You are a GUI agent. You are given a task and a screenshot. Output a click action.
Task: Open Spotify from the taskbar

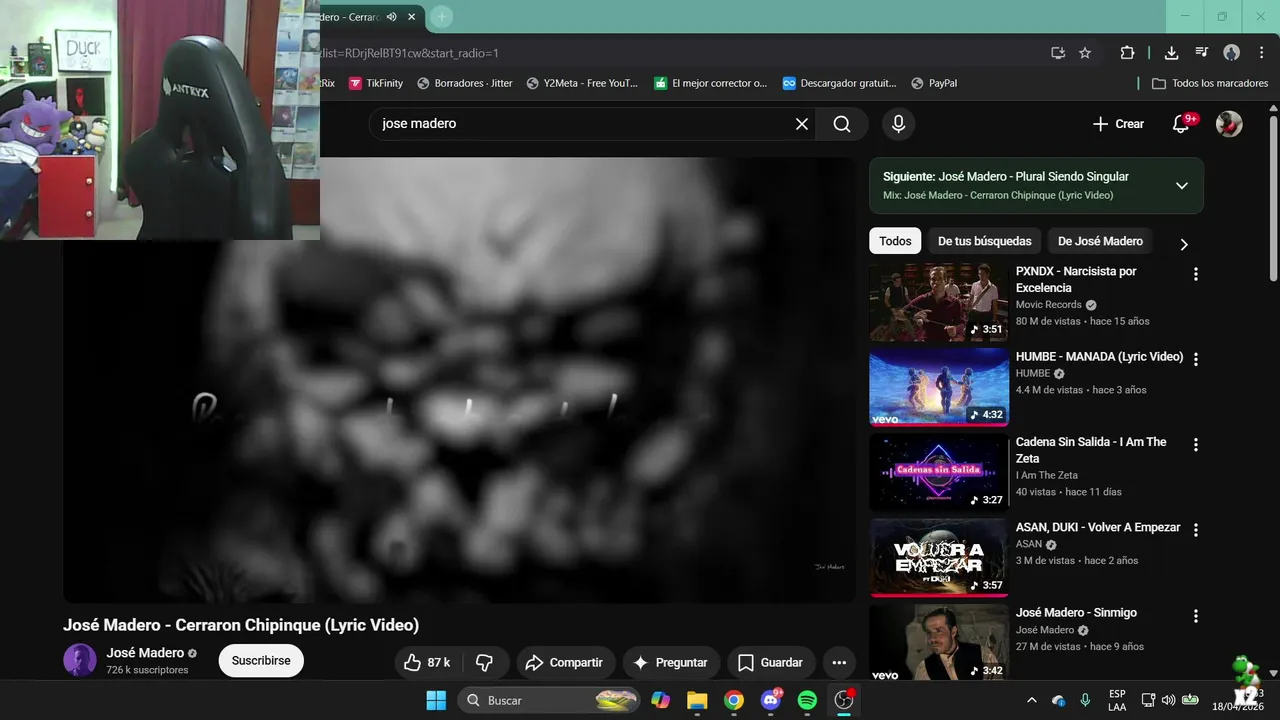(x=807, y=700)
